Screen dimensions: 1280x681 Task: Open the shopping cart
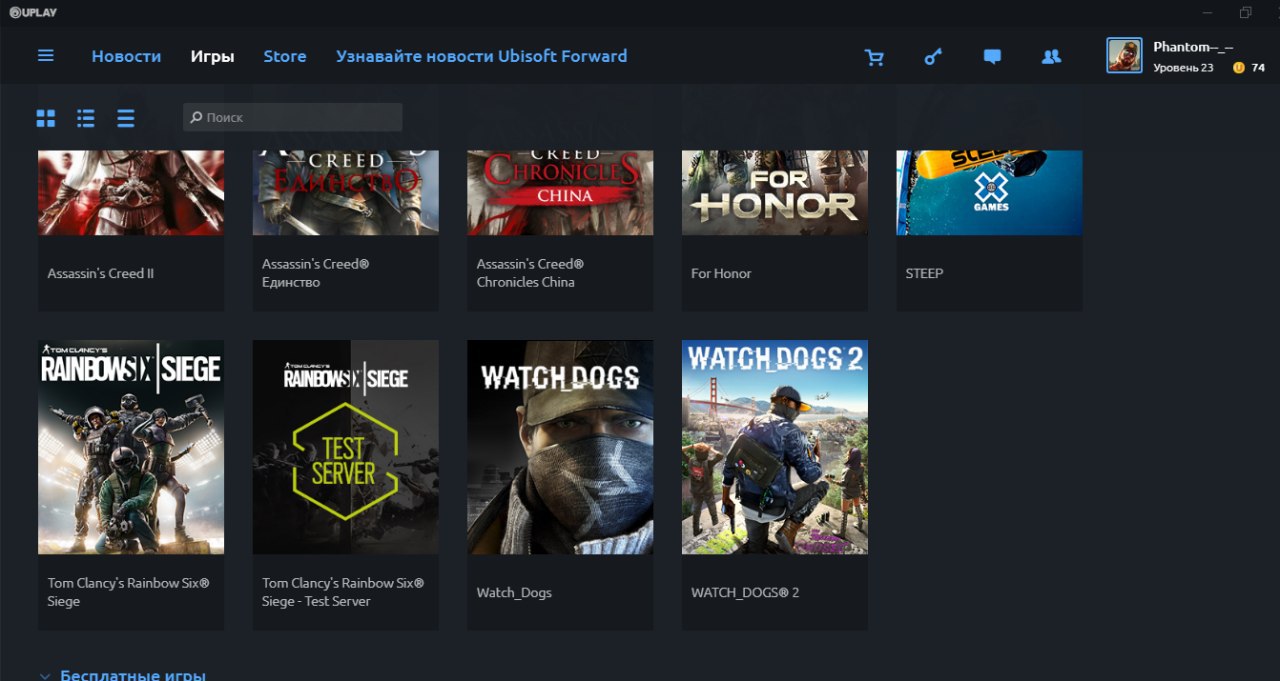coord(874,57)
